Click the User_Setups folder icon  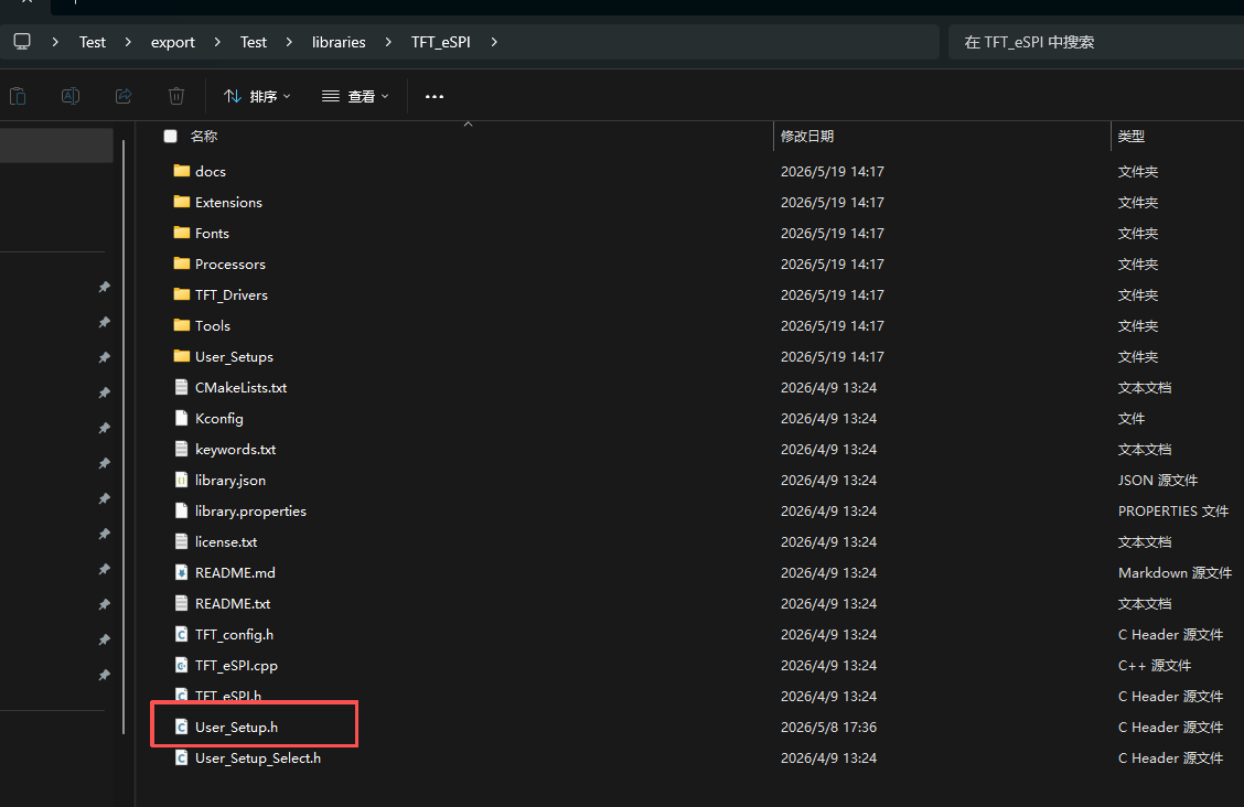point(181,357)
